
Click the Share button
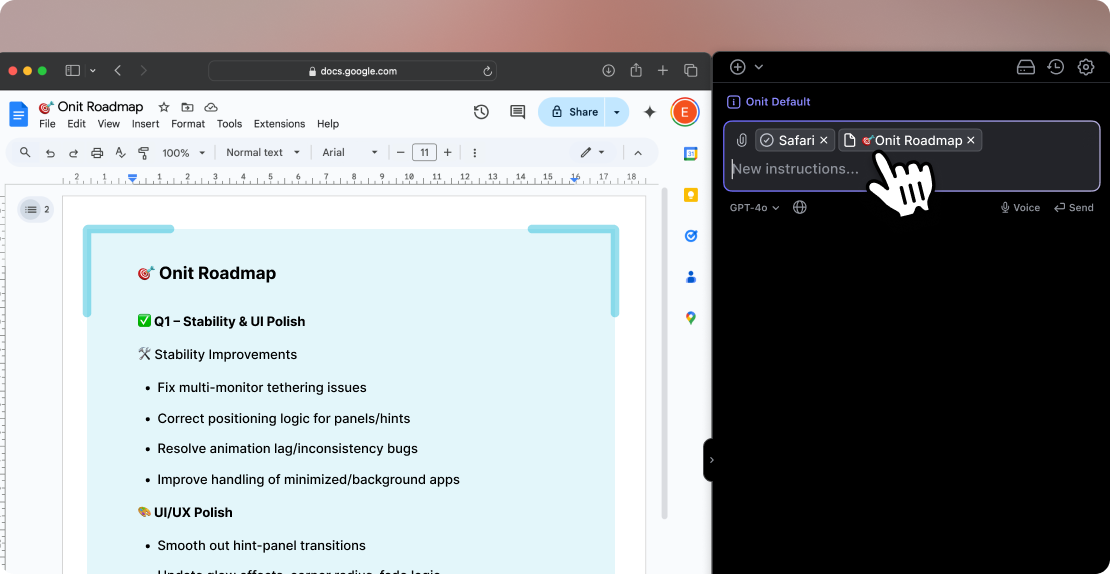point(574,112)
